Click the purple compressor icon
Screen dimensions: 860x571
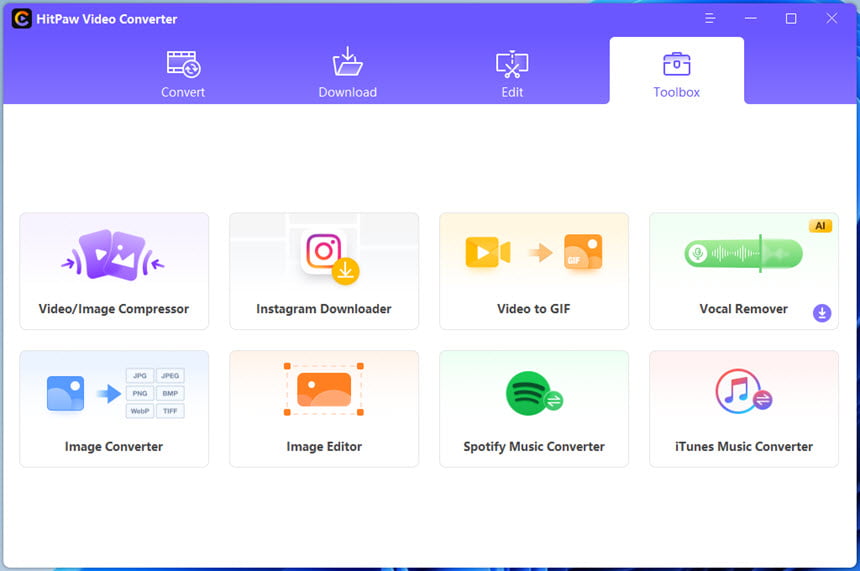coord(113,256)
